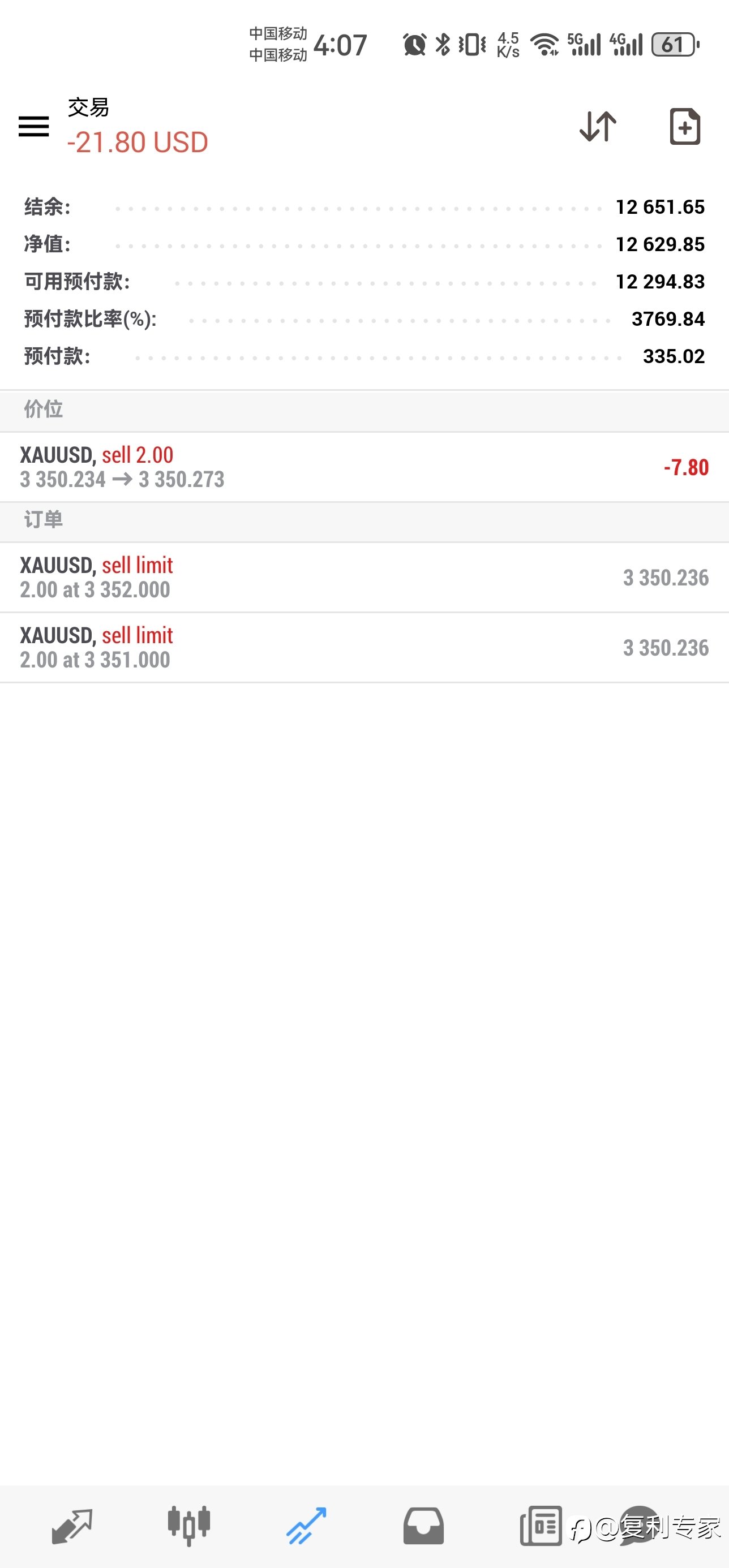This screenshot has width=729, height=1568.
Task: Tap the 订单 orders section header
Action: (364, 520)
